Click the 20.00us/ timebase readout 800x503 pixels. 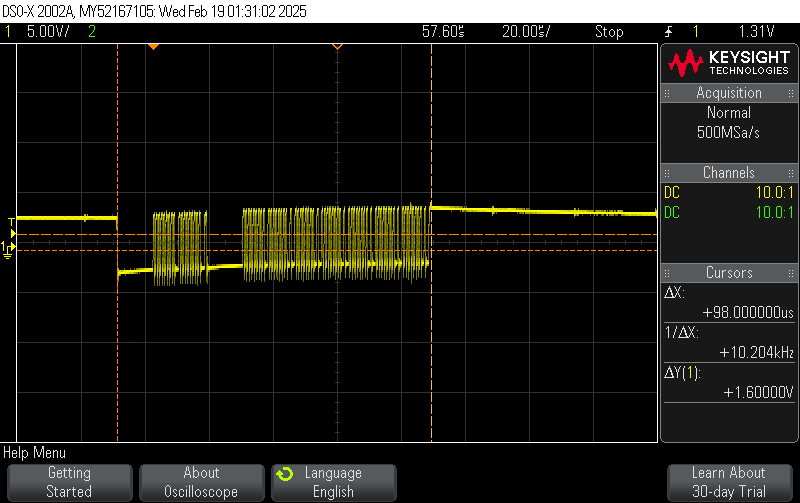(523, 32)
